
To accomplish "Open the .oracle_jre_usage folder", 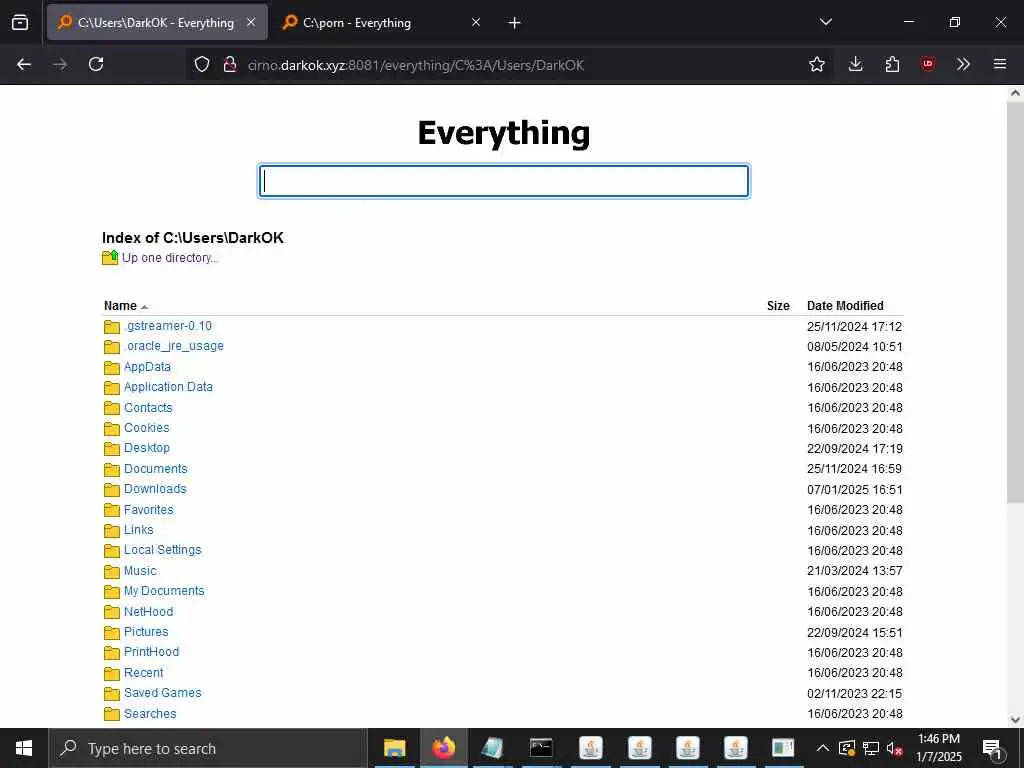I will pyautogui.click(x=174, y=346).
